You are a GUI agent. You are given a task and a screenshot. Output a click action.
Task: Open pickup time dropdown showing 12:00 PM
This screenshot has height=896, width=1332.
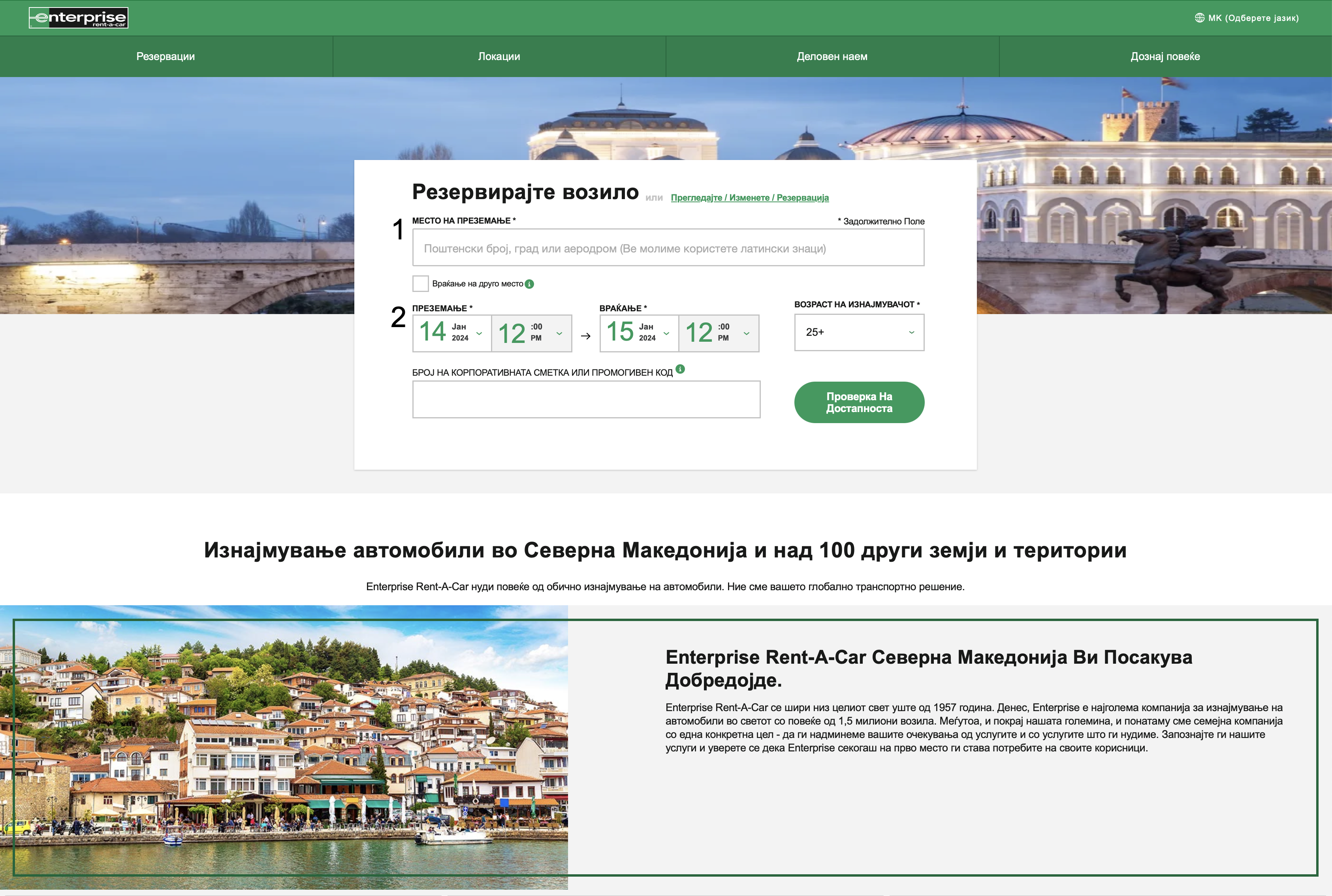pos(531,333)
